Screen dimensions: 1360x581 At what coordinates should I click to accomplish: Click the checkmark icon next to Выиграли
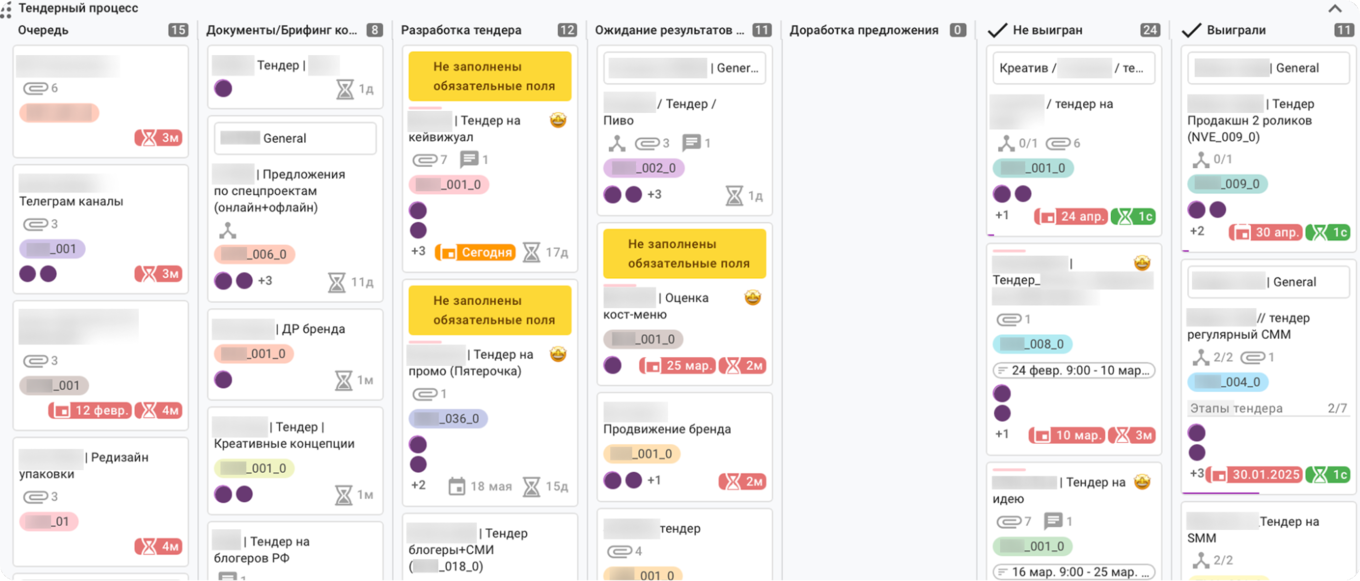click(x=1191, y=30)
